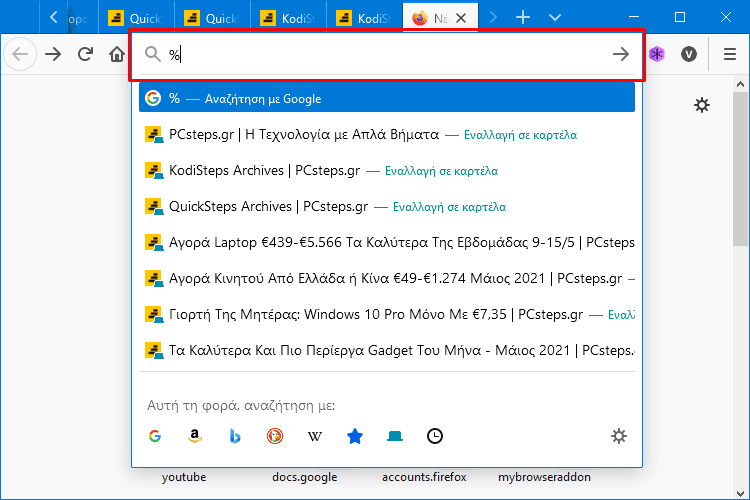The image size is (750, 500).
Task: Open Γιορτή Της Μητέρας Windows 10 result
Action: (x=387, y=314)
